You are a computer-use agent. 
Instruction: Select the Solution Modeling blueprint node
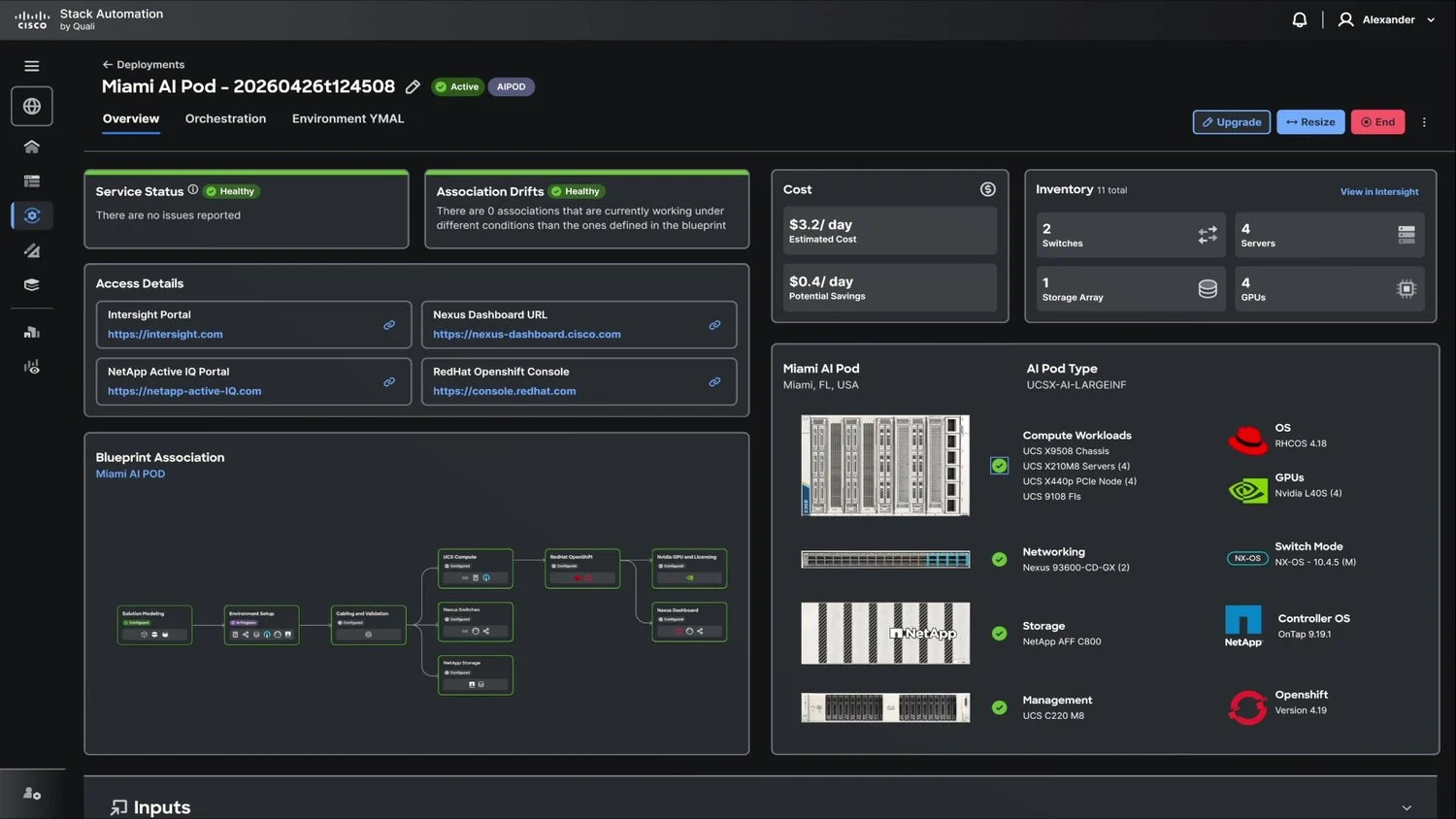coord(154,625)
